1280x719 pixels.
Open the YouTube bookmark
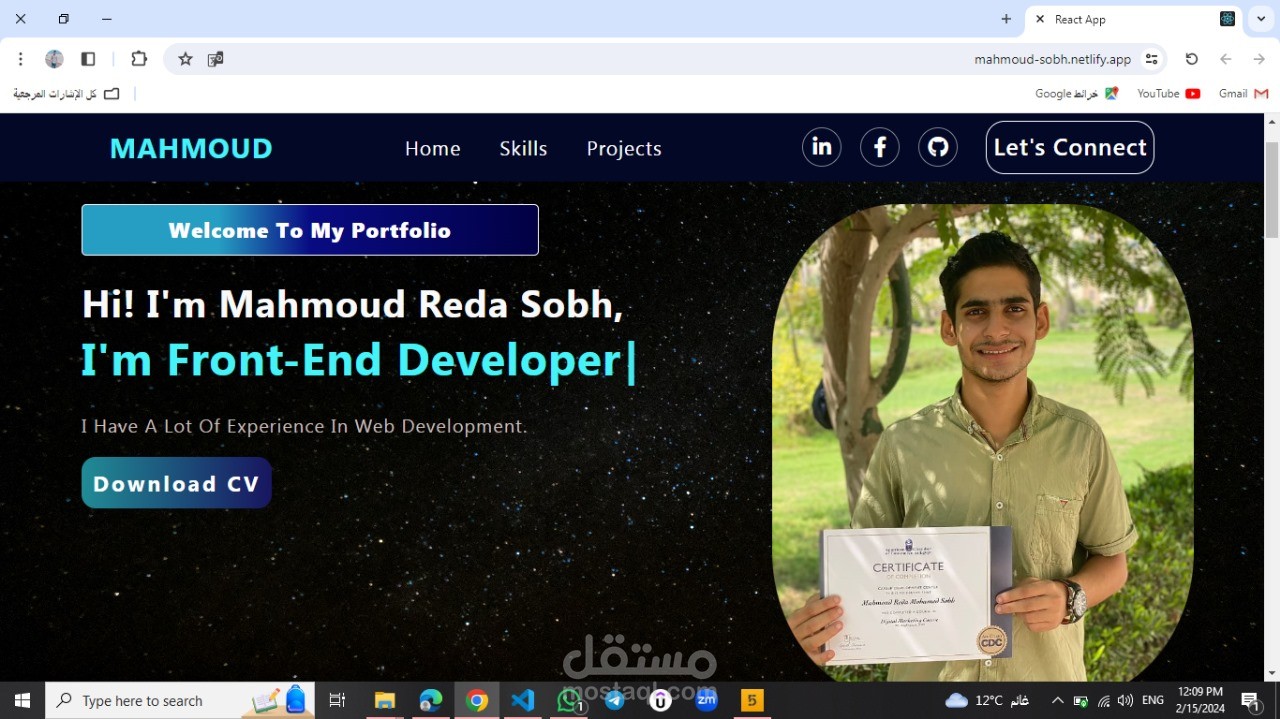(1168, 94)
